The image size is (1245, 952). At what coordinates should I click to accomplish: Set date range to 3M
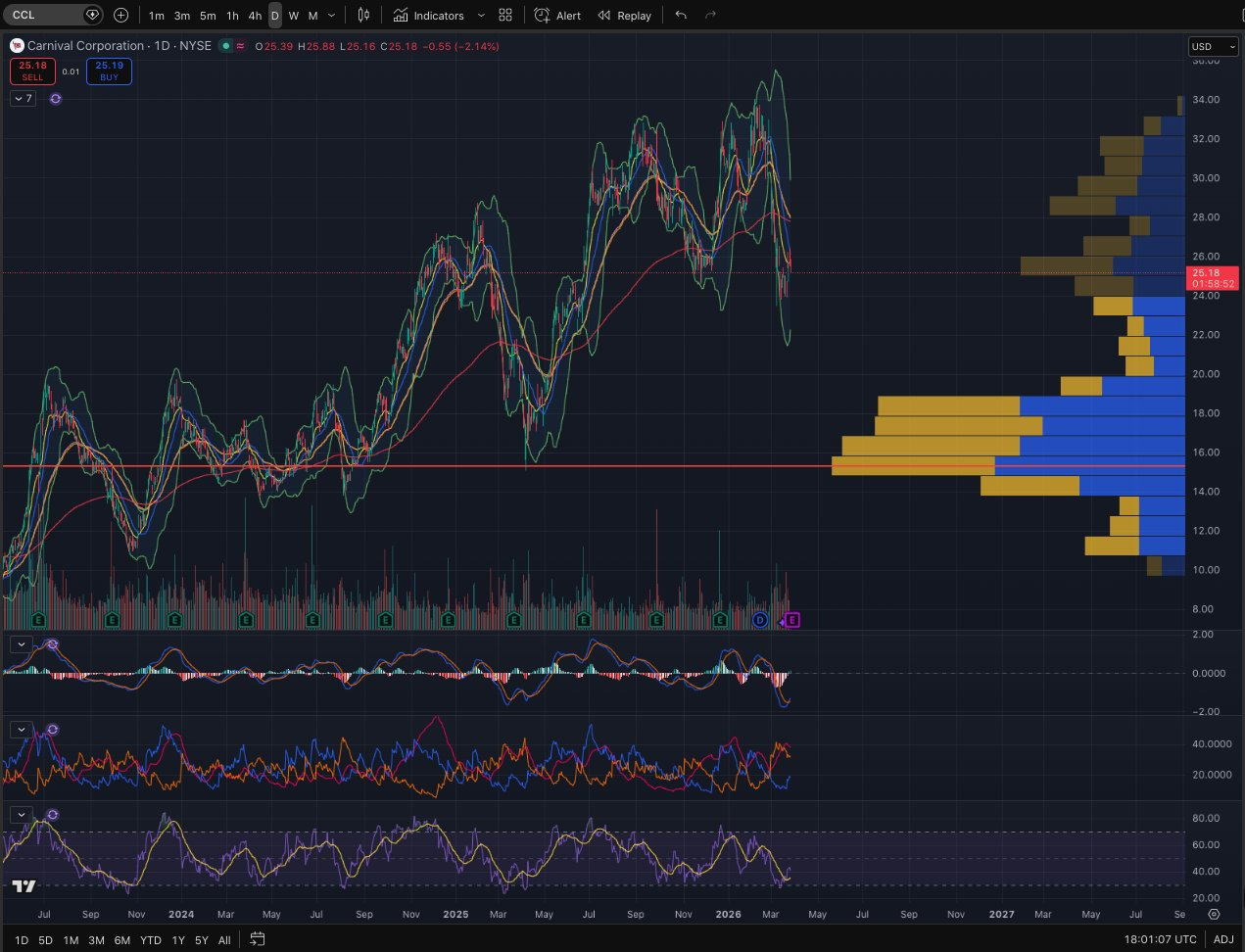click(96, 940)
